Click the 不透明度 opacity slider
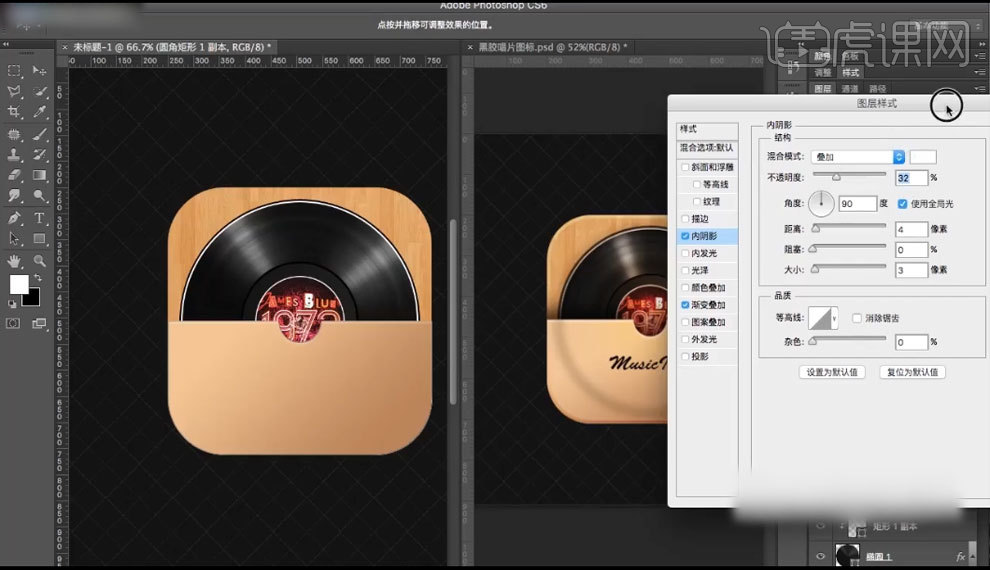 coord(849,176)
